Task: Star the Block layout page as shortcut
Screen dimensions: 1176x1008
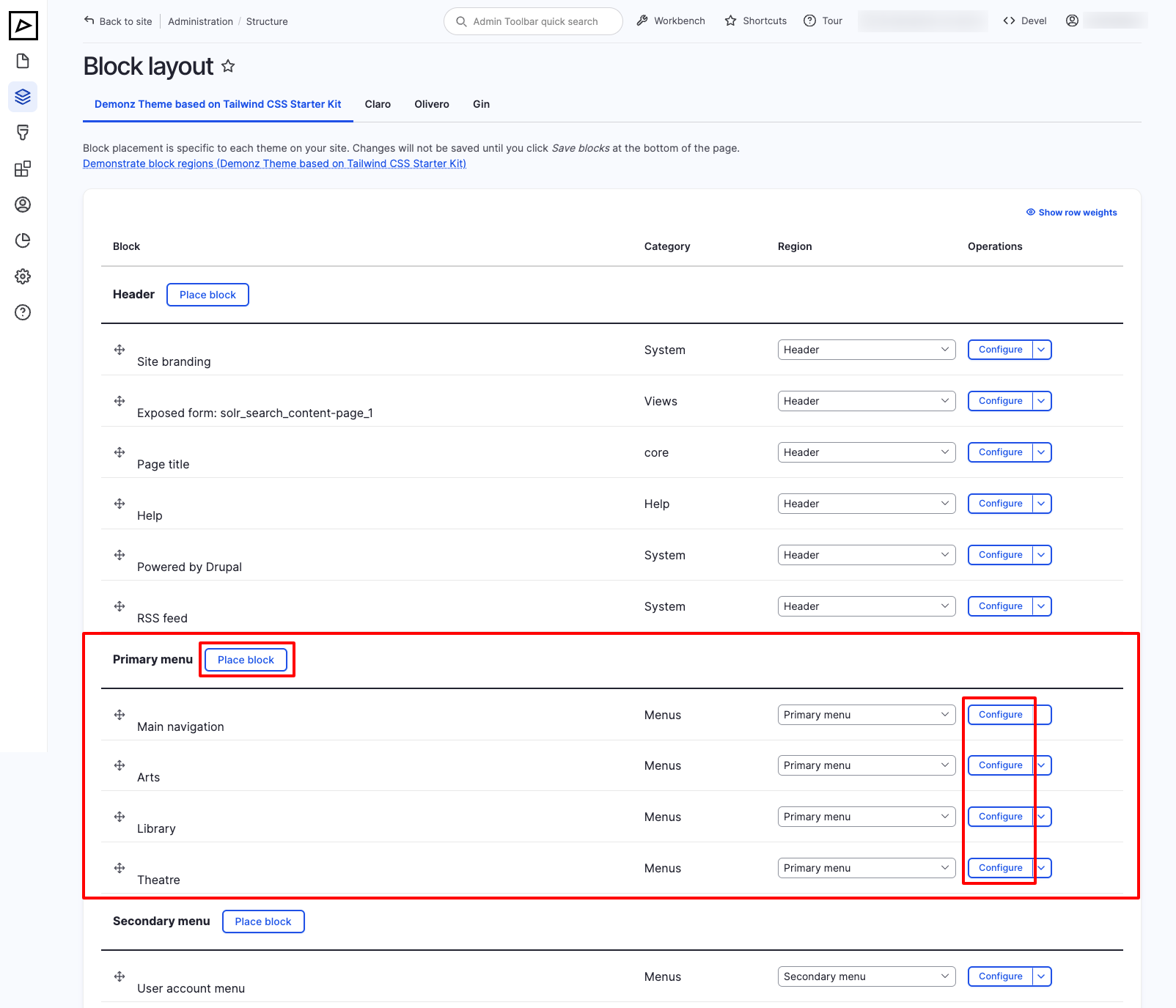Action: [x=228, y=67]
